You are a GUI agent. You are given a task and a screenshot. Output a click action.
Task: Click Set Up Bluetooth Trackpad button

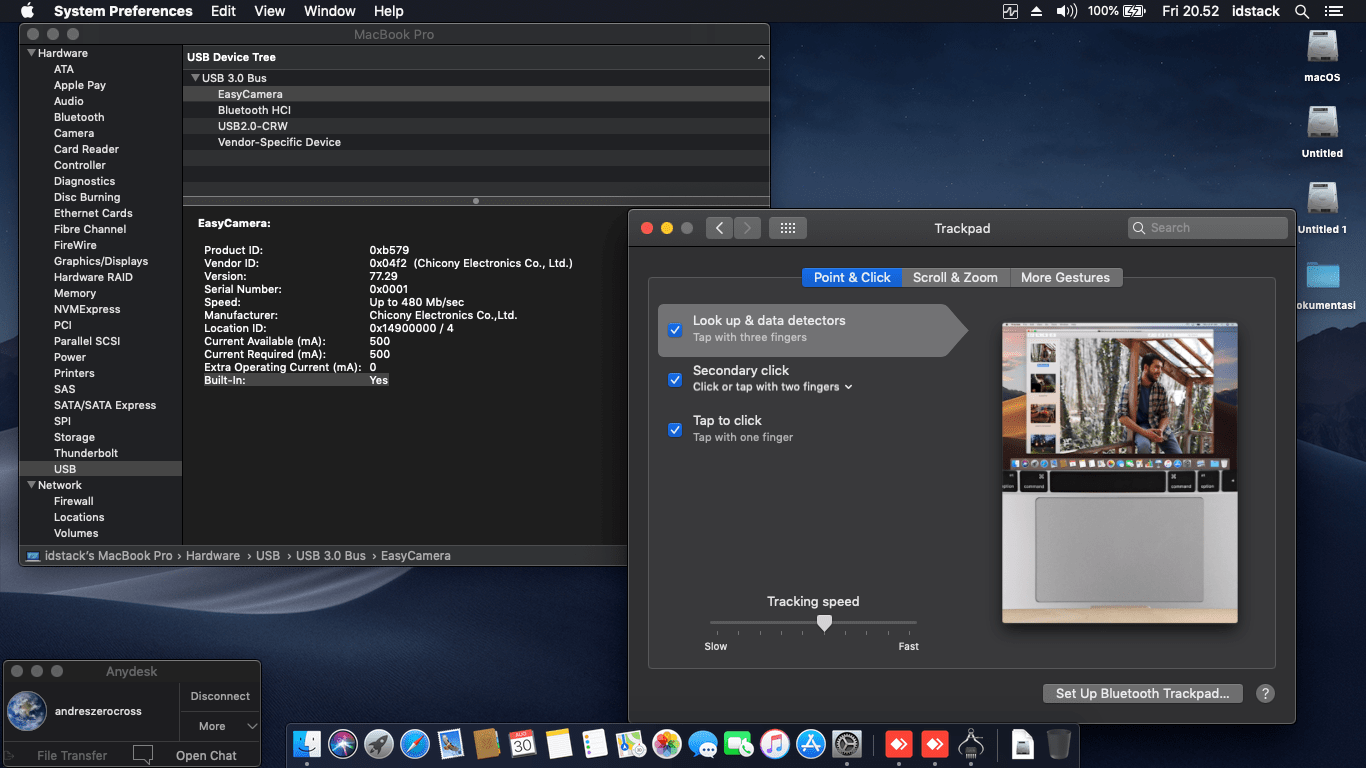[1142, 693]
